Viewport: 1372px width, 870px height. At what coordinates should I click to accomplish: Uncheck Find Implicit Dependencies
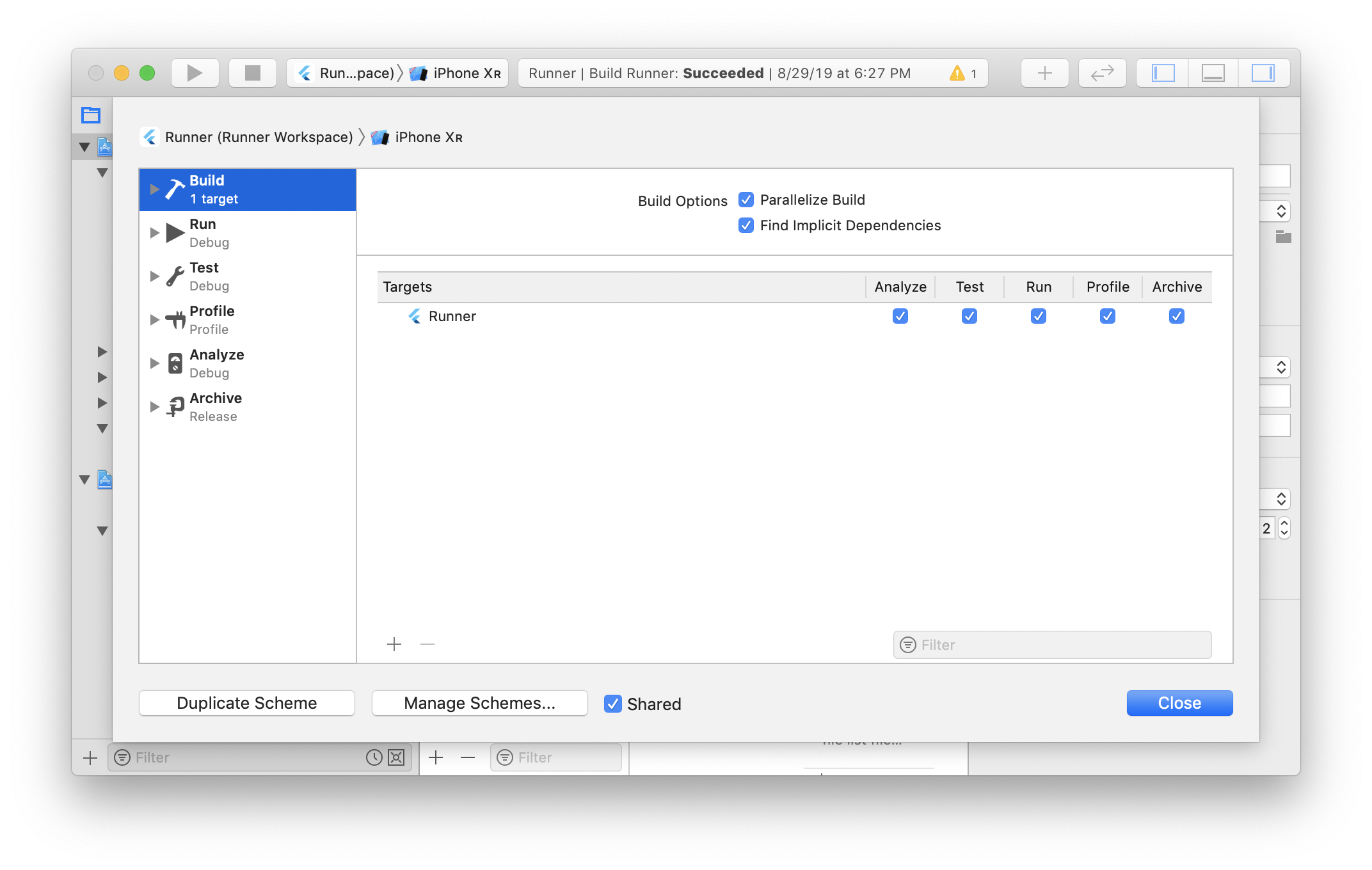(x=746, y=225)
